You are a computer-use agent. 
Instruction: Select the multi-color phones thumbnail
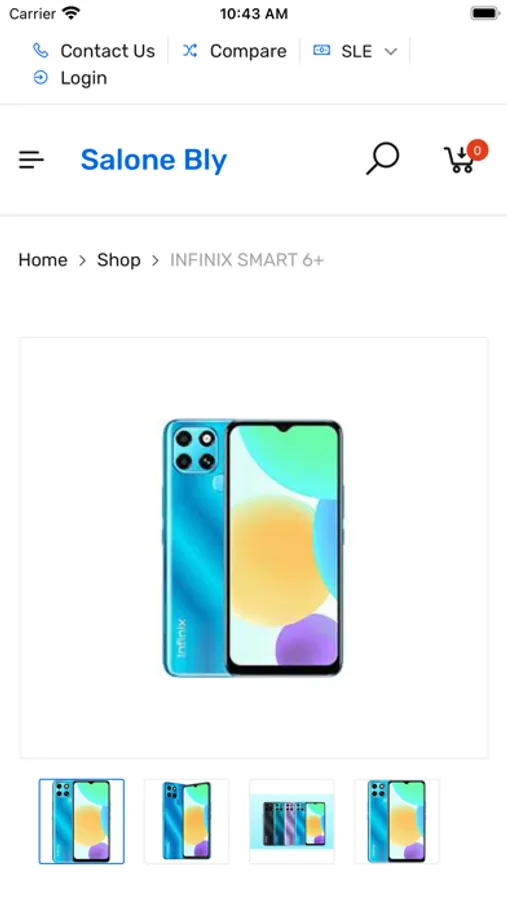[x=292, y=821]
